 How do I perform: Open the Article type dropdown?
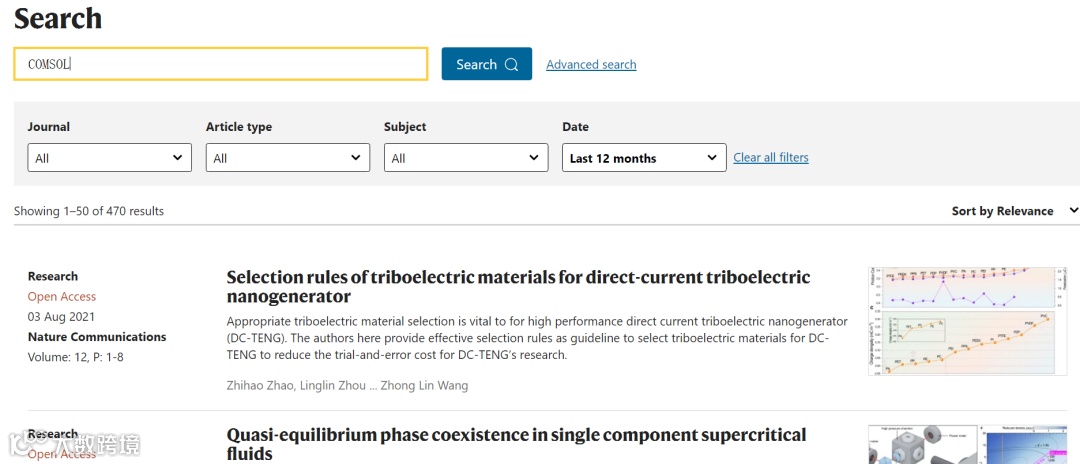coord(287,158)
